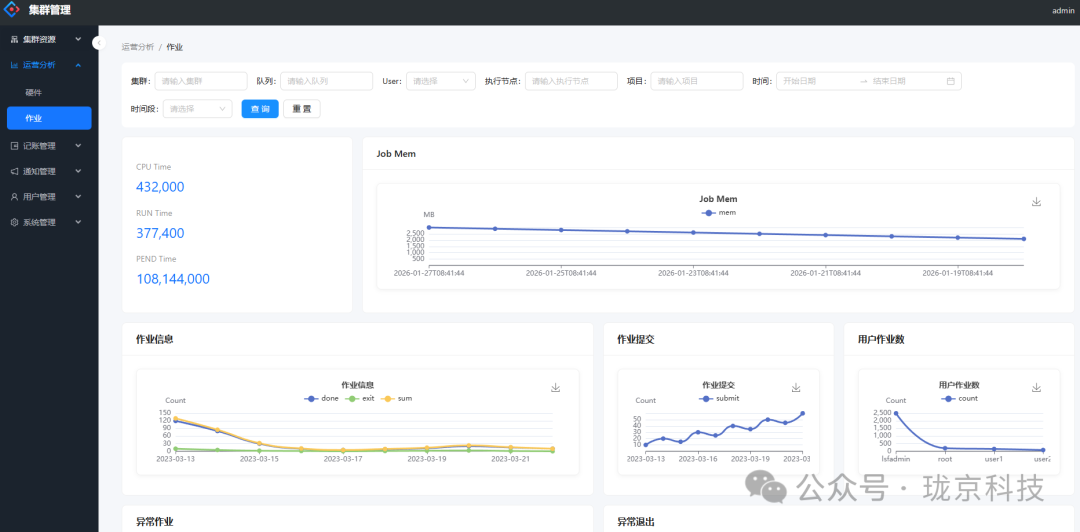The height and width of the screenshot is (532, 1080).
Task: Click the 异常退出 panel title
Action: tap(636, 522)
